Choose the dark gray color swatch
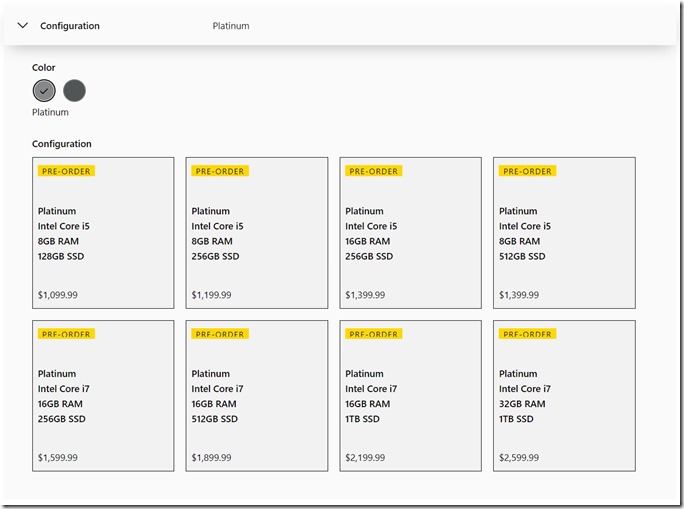The height and width of the screenshot is (509, 684). [74, 91]
